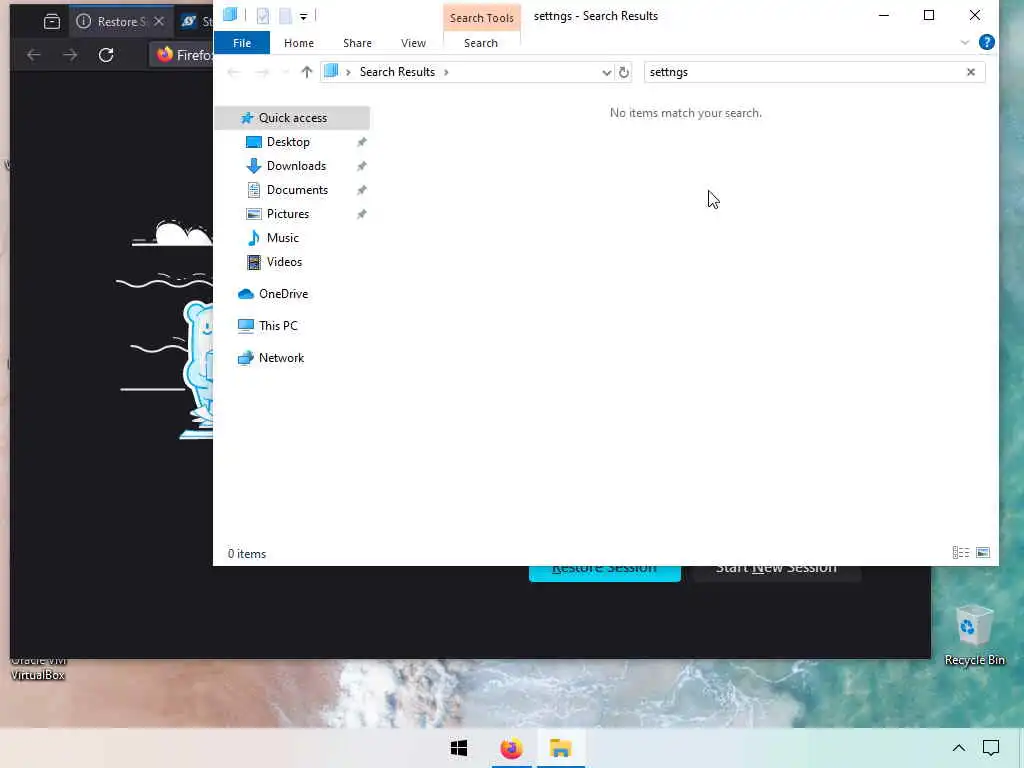Image resolution: width=1024 pixels, height=768 pixels.
Task: Switch to details view layout icon
Action: click(x=961, y=553)
